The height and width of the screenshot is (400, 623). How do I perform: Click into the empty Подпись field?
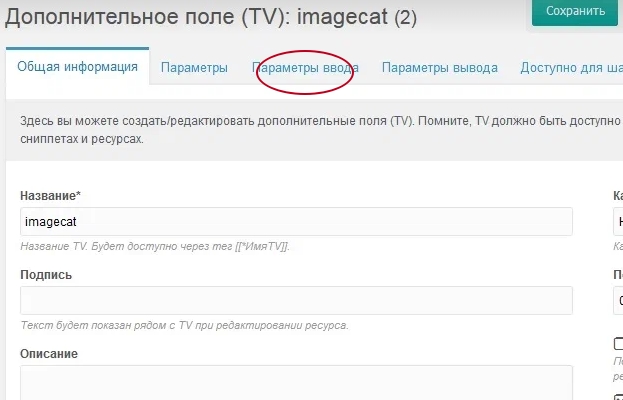click(296, 300)
